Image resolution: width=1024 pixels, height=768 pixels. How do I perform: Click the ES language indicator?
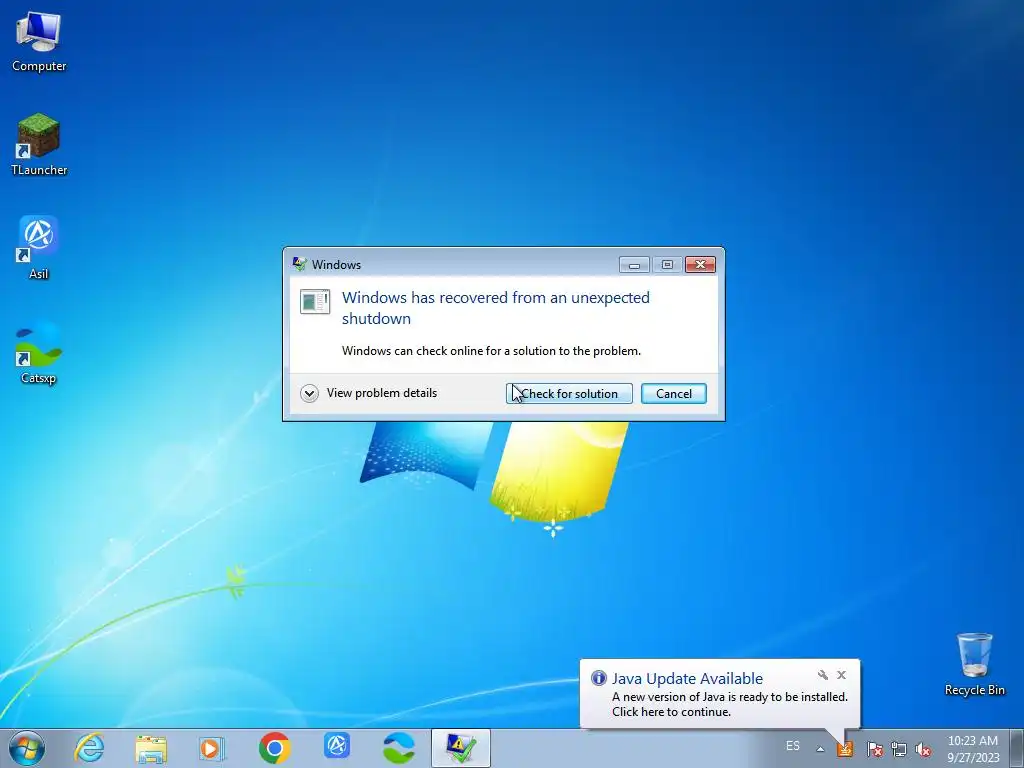pos(792,746)
